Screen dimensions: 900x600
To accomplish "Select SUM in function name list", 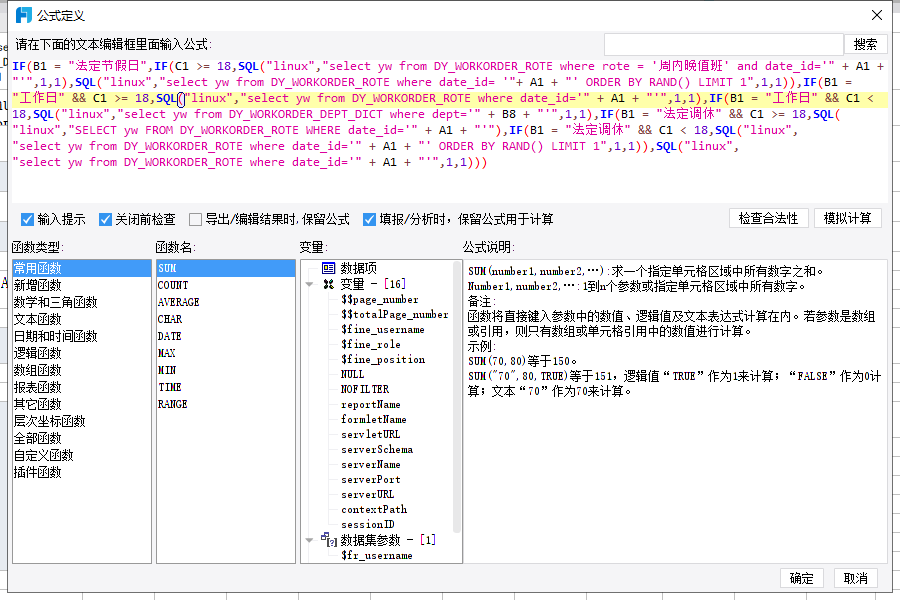I will click(x=226, y=268).
